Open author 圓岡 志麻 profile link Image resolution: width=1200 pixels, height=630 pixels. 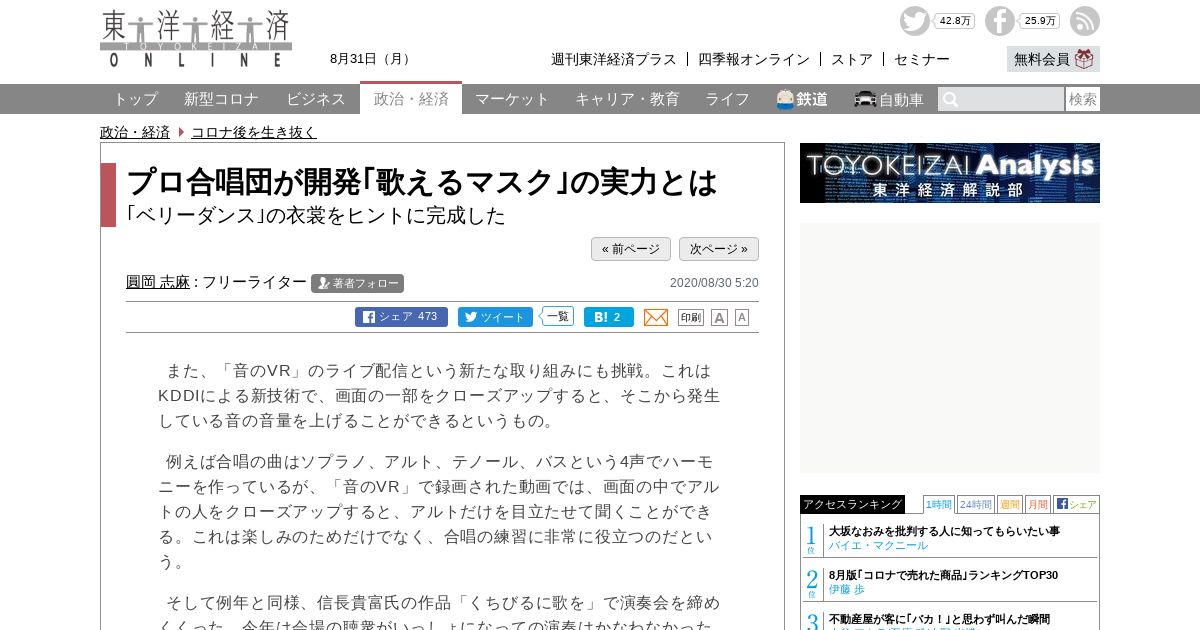pyautogui.click(x=158, y=282)
